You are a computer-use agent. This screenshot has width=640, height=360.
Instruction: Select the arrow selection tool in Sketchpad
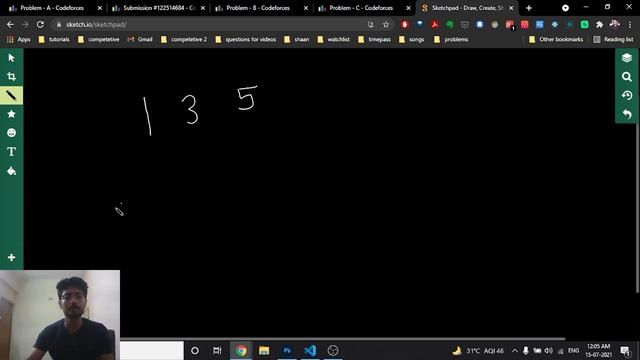pos(11,58)
